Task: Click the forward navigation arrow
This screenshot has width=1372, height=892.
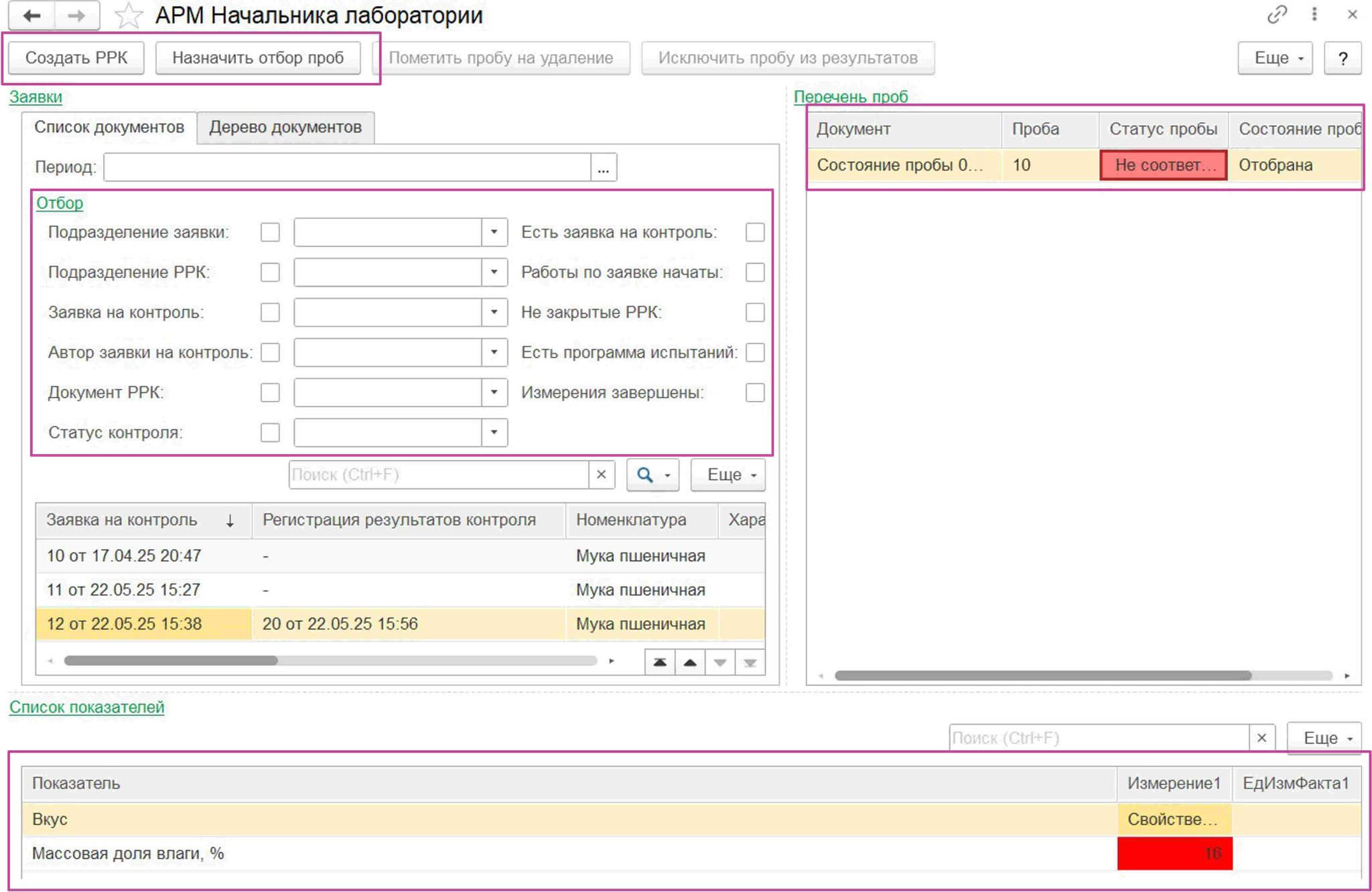Action: 76,15
